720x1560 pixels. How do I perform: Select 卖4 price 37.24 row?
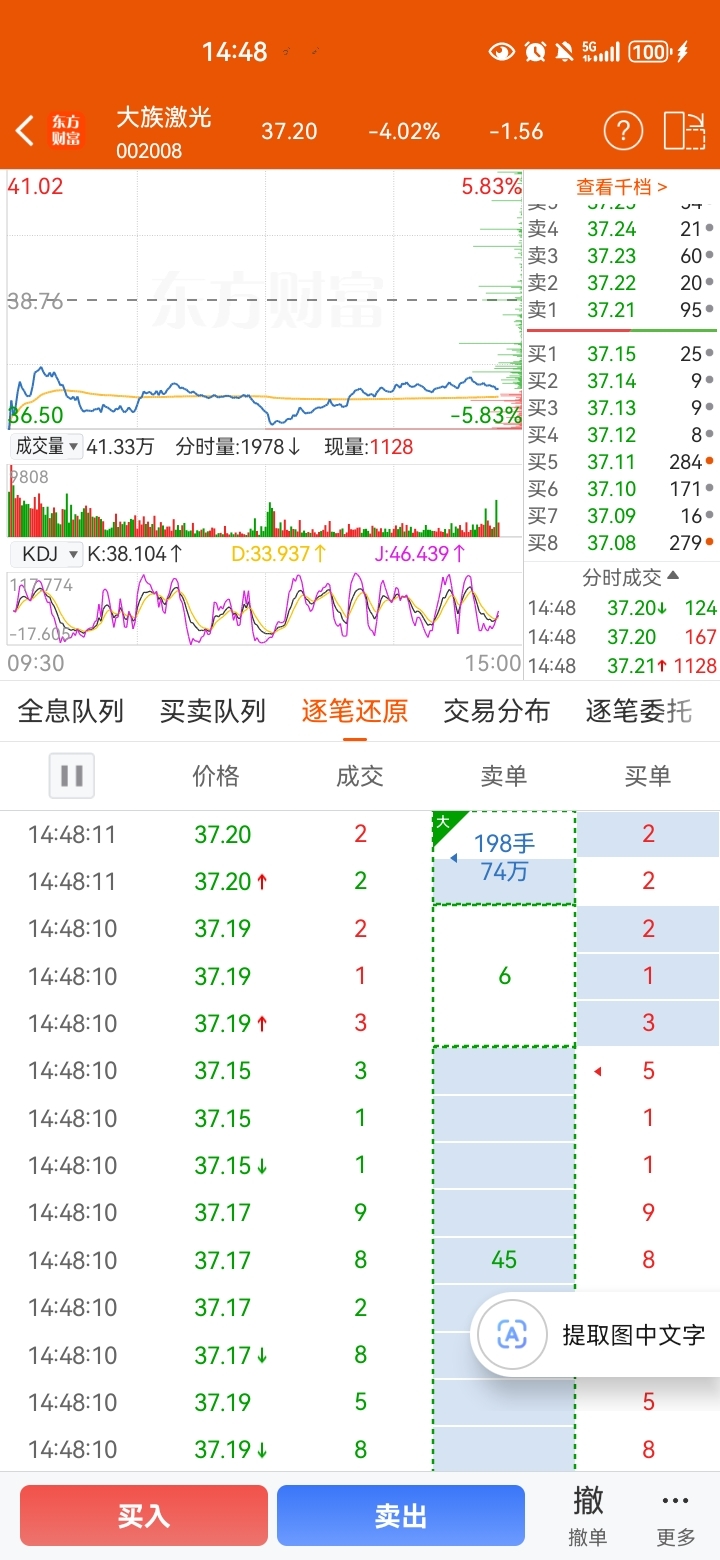pyautogui.click(x=621, y=229)
